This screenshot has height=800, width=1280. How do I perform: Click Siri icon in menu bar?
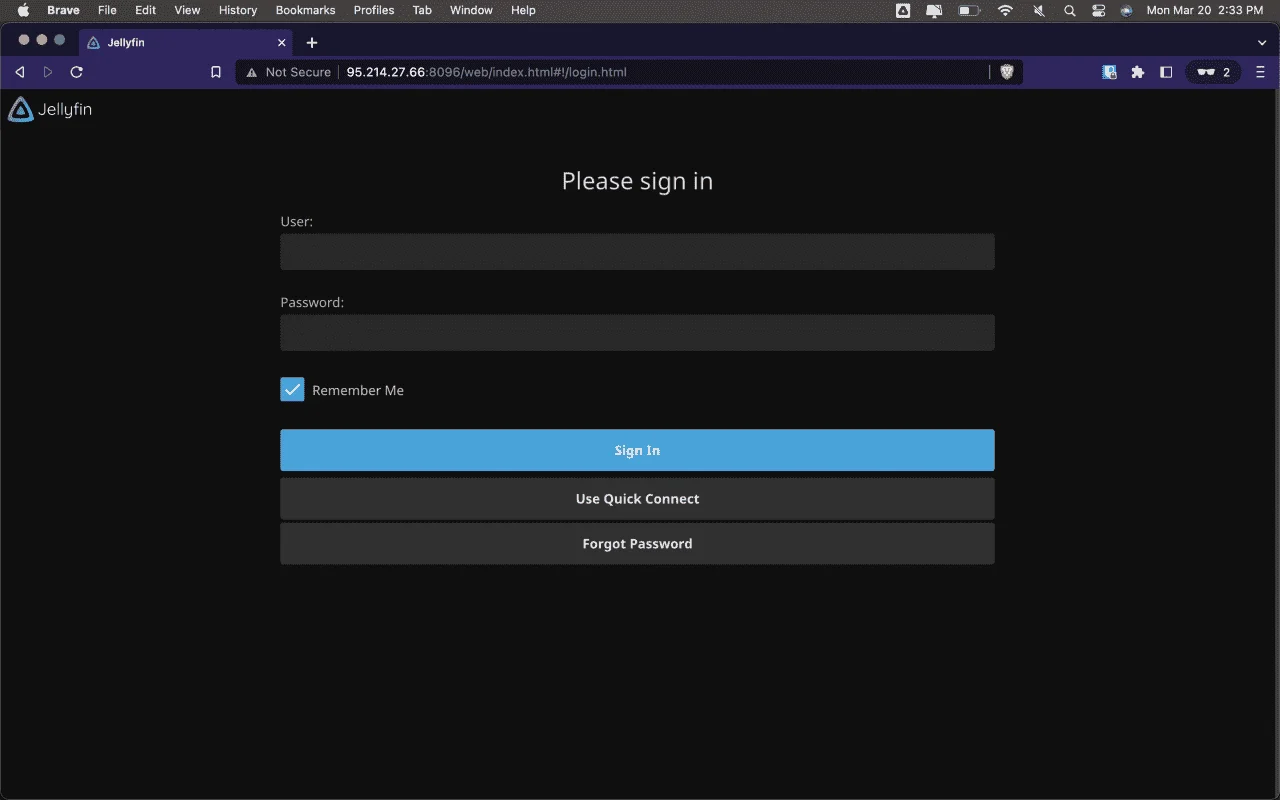[x=1126, y=10]
